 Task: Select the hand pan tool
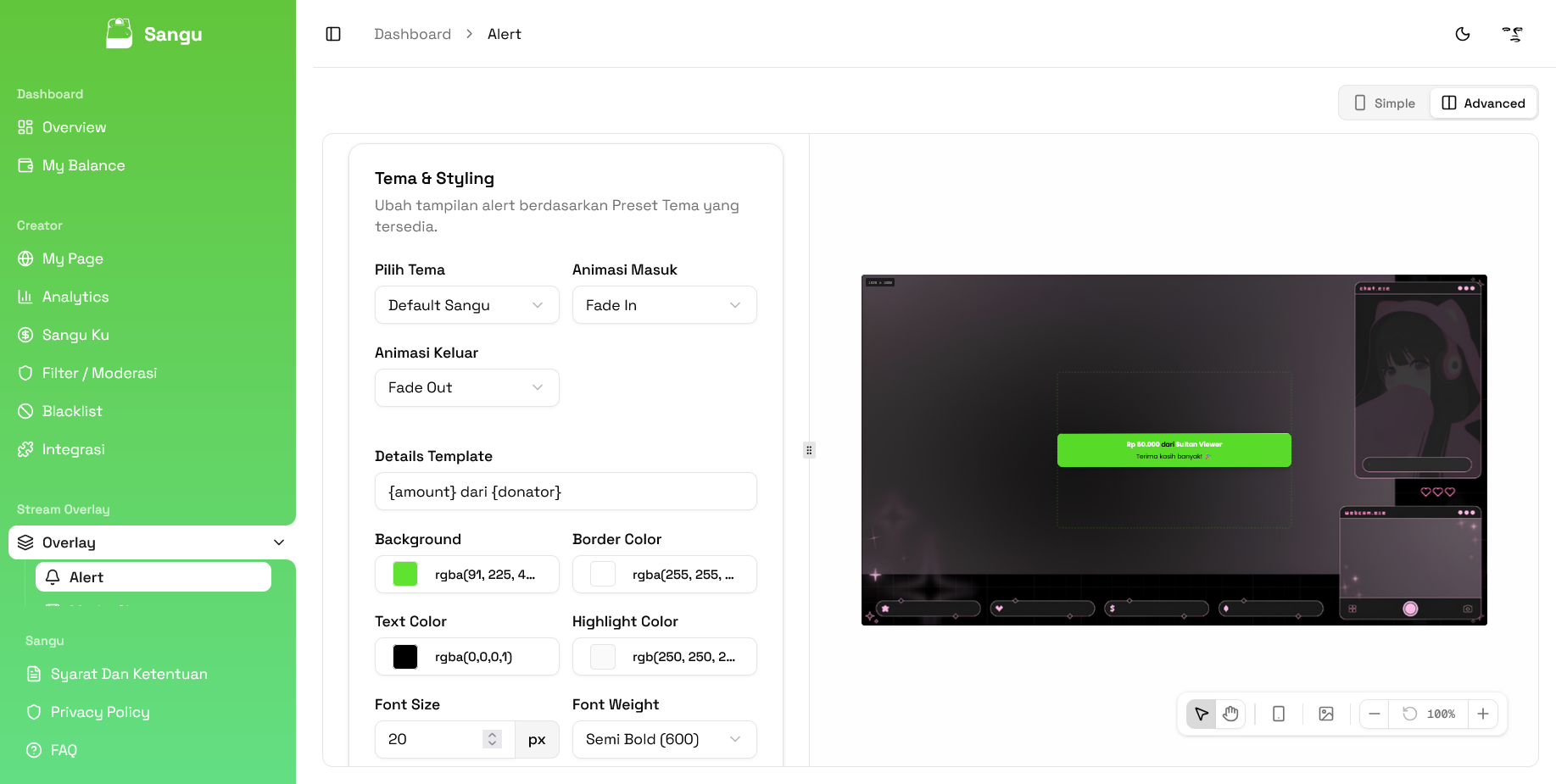click(1230, 714)
